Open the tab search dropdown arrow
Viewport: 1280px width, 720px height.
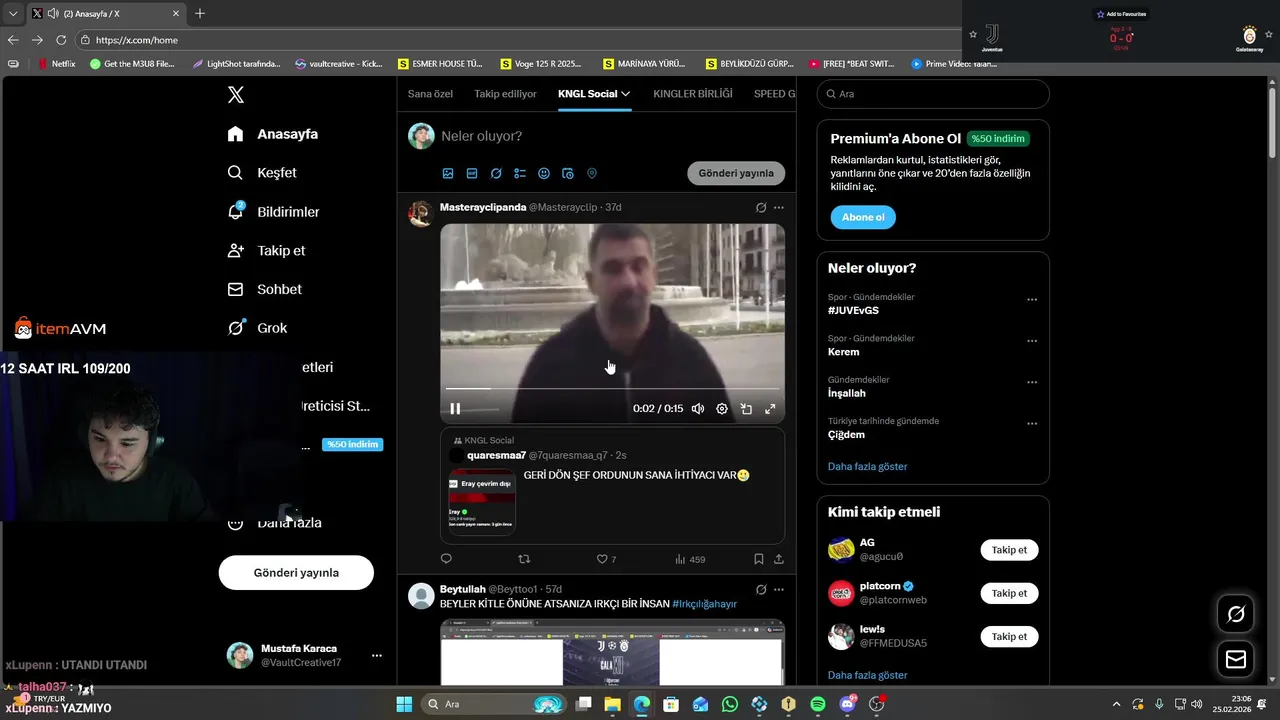click(x=12, y=13)
